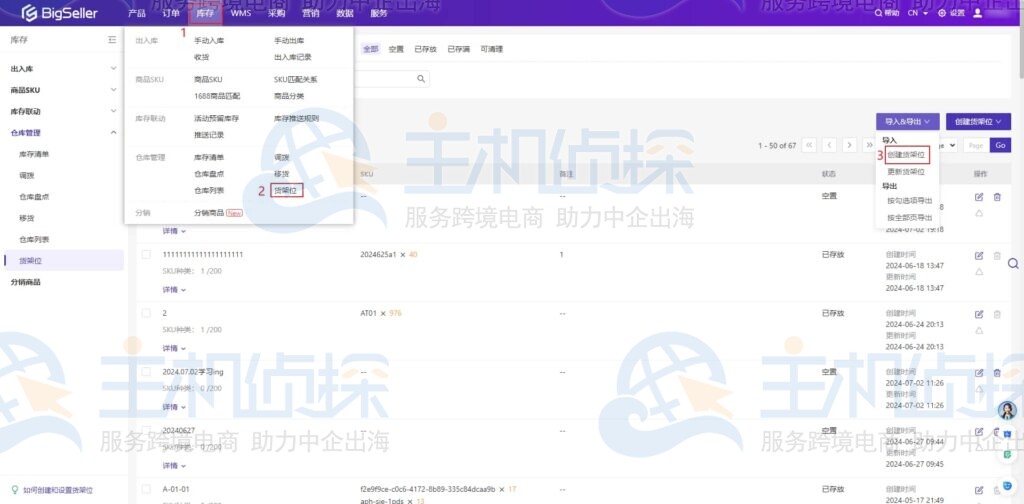Screen dimensions: 1024x504
Task: Expand 库存联动 section in the sidebar
Action: (x=63, y=112)
